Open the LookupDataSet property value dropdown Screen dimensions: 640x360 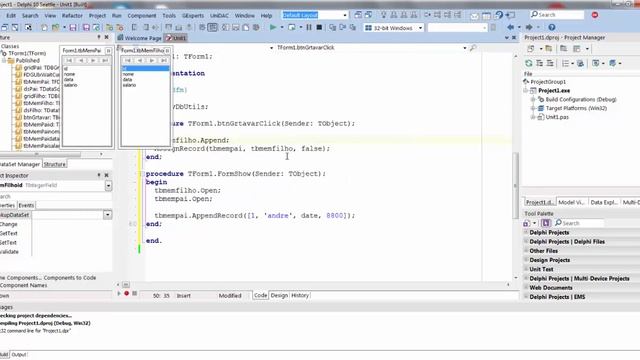click(107, 215)
